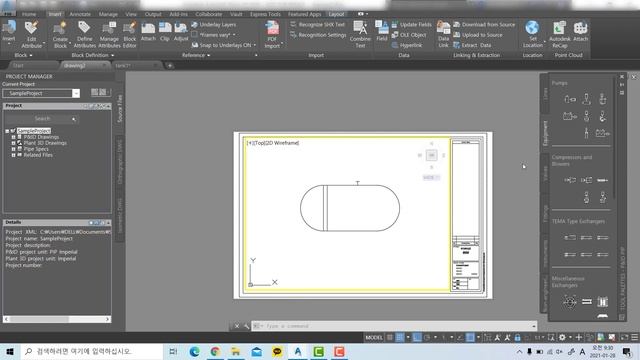This screenshot has width=640, height=360.
Task: Open the View ribbon tab
Action: (x=131, y=14)
